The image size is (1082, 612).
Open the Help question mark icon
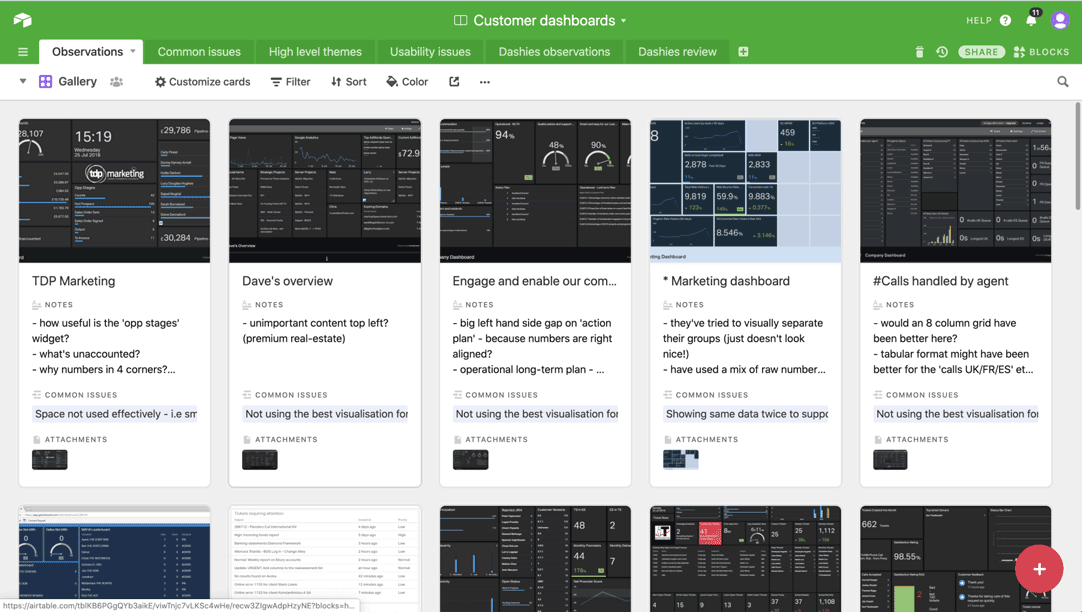[1005, 21]
